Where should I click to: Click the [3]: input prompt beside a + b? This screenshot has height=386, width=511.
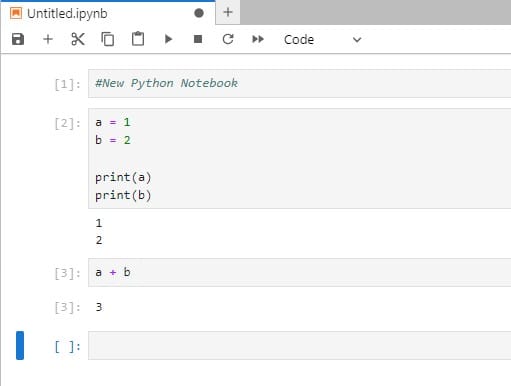68,273
